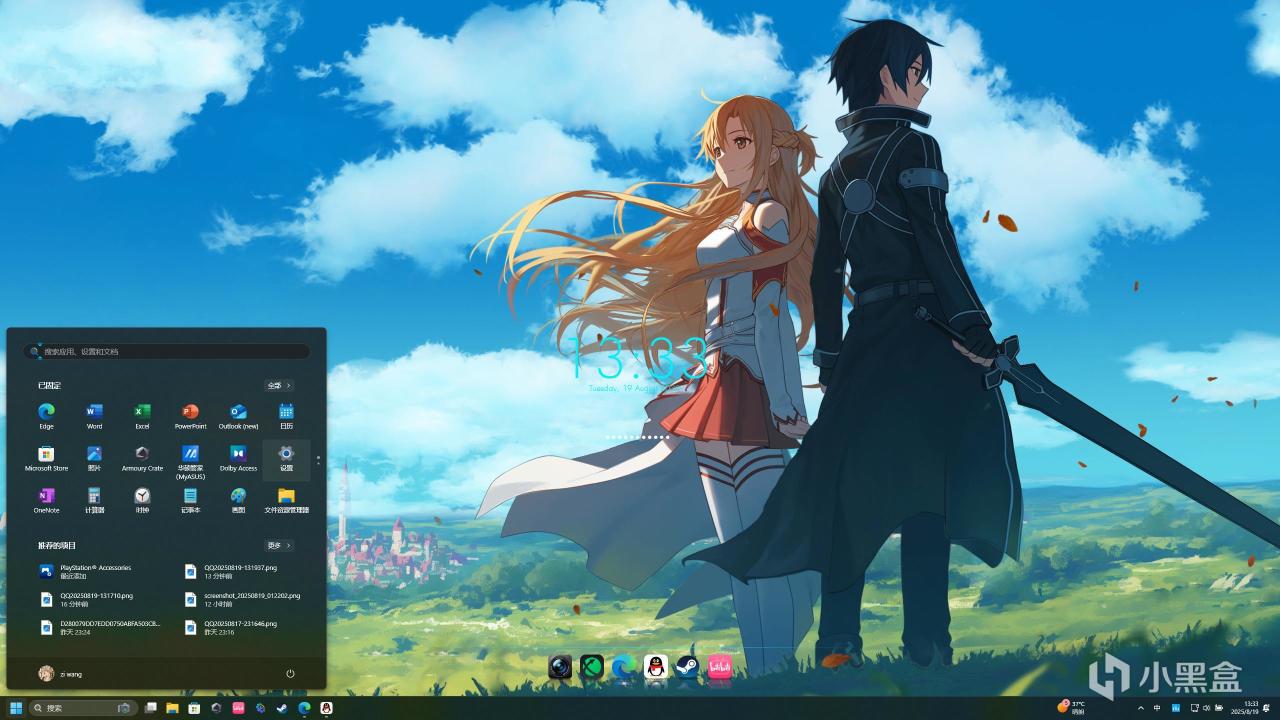Click the Windows Start button on taskbar
Viewport: 1280px width, 720px height.
click(x=16, y=708)
